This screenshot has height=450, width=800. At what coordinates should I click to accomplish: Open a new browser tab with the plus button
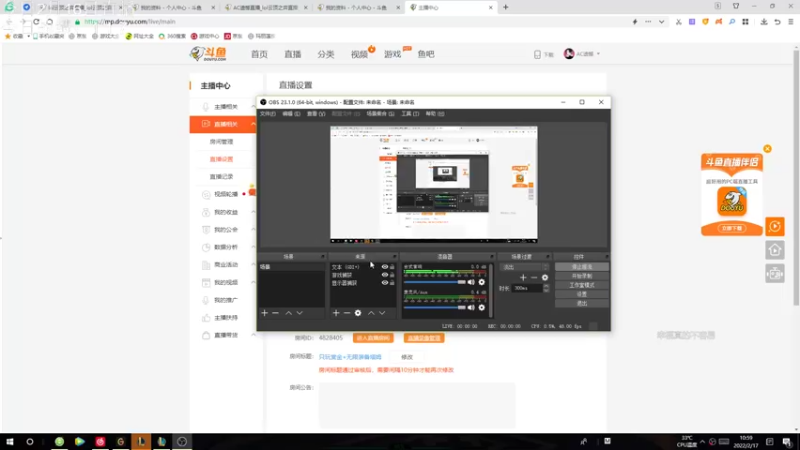[506, 7]
